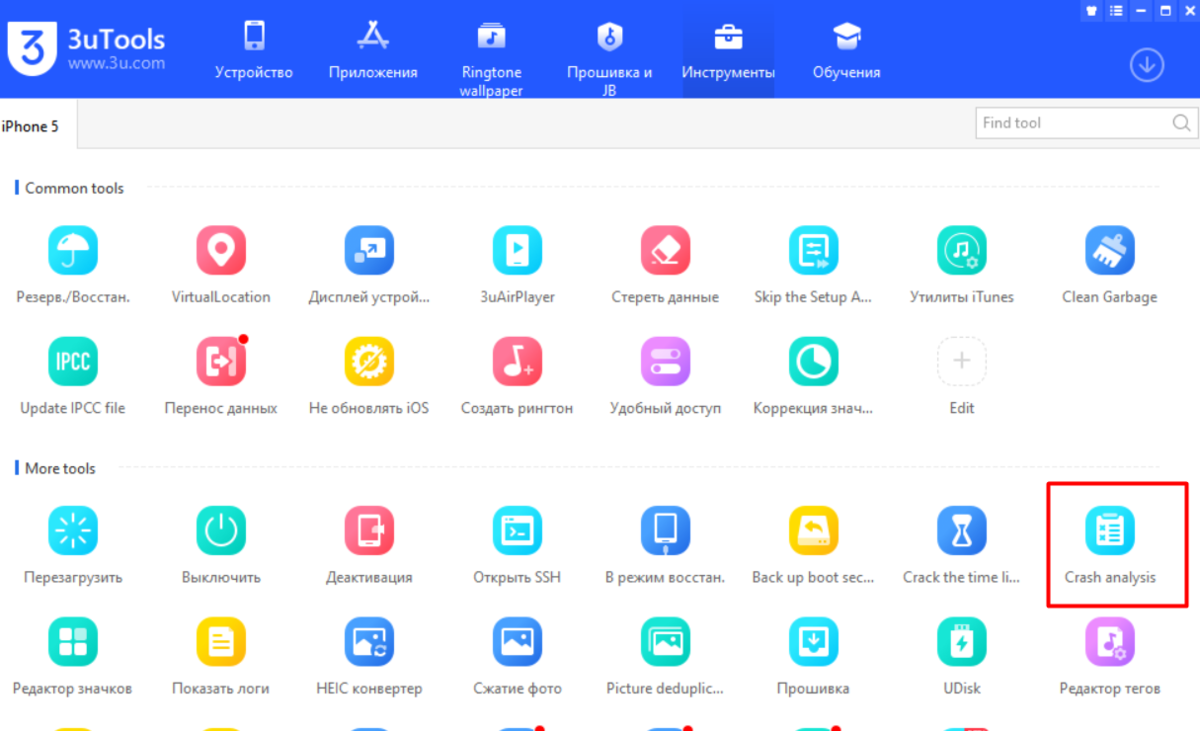Open the Прошивка и JB tab
Screen dimensions: 1200x731
point(609,57)
